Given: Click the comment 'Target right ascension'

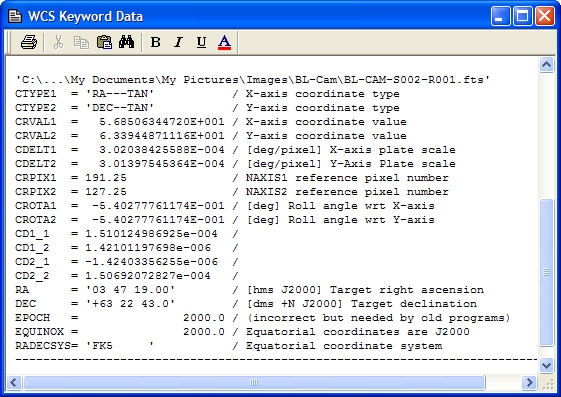Looking at the screenshot, I should [x=406, y=289].
